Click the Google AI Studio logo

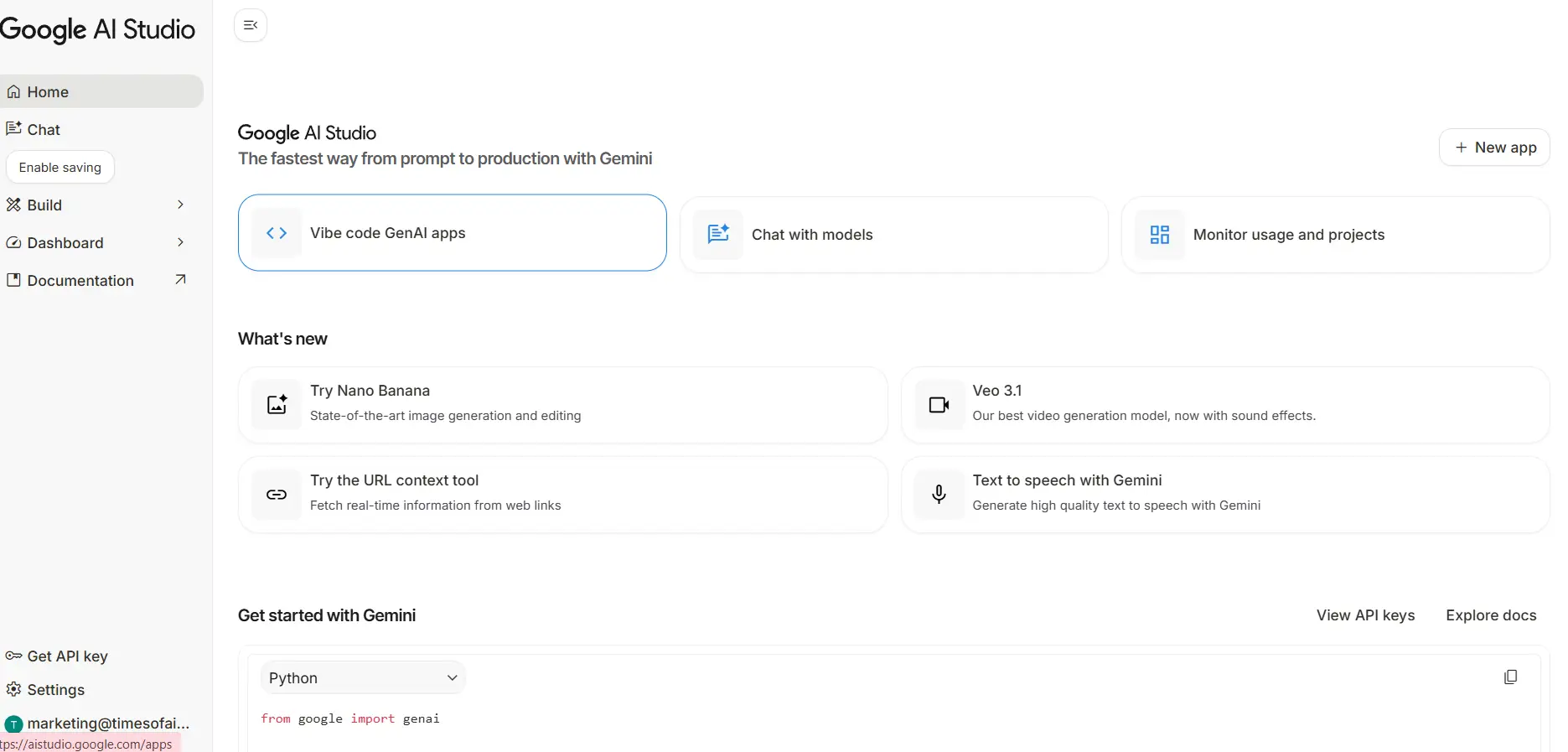point(97,29)
